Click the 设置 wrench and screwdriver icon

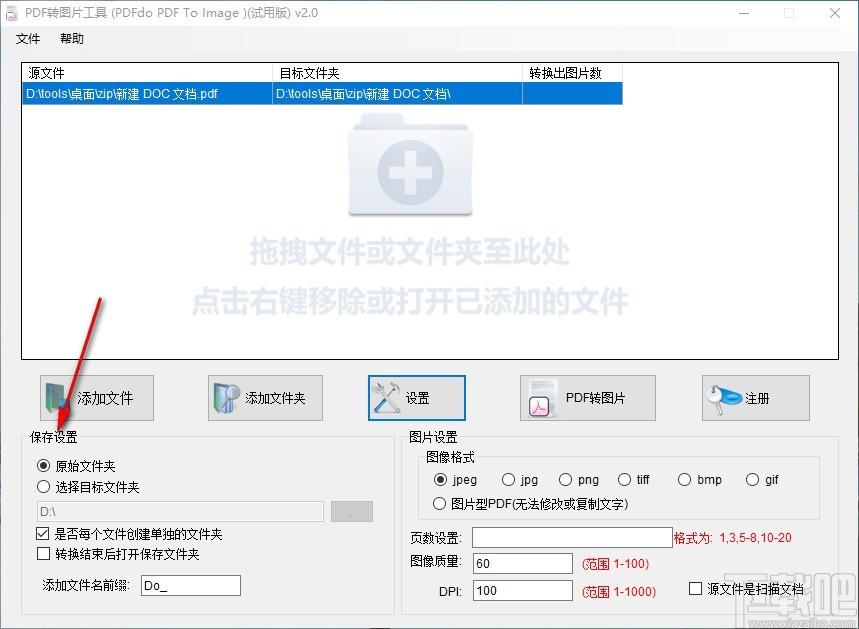[386, 398]
